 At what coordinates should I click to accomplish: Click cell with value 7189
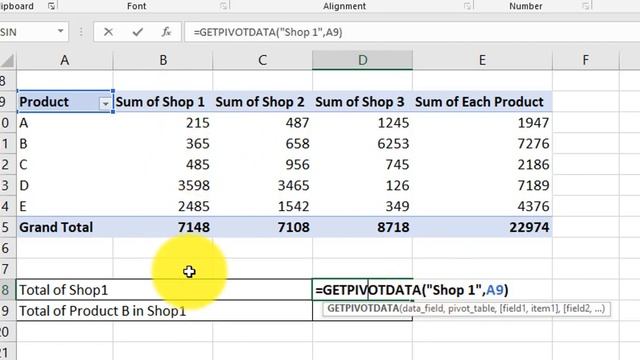click(x=482, y=185)
